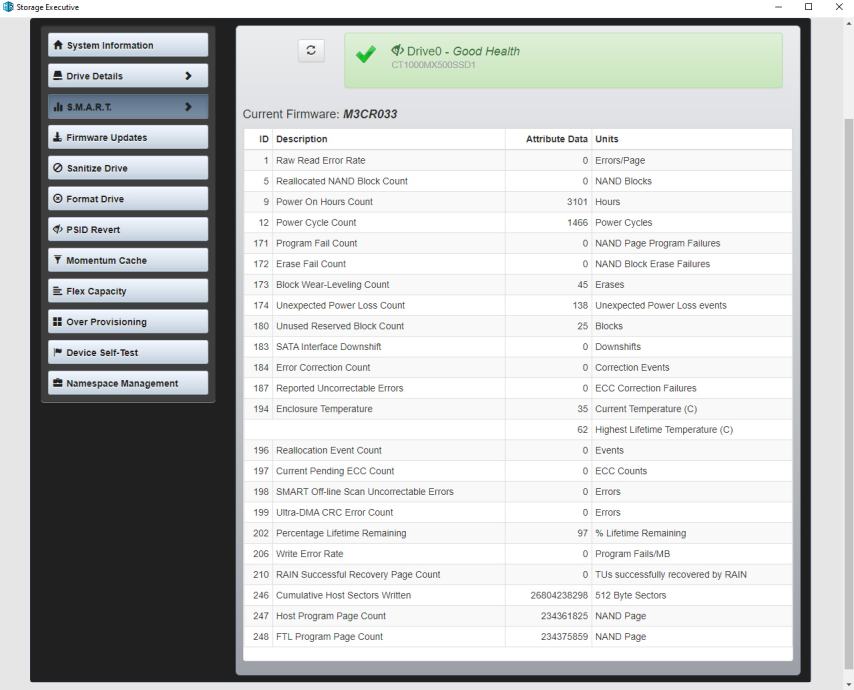Select Host Program Page Count row
854x690 pixels.
point(517,615)
